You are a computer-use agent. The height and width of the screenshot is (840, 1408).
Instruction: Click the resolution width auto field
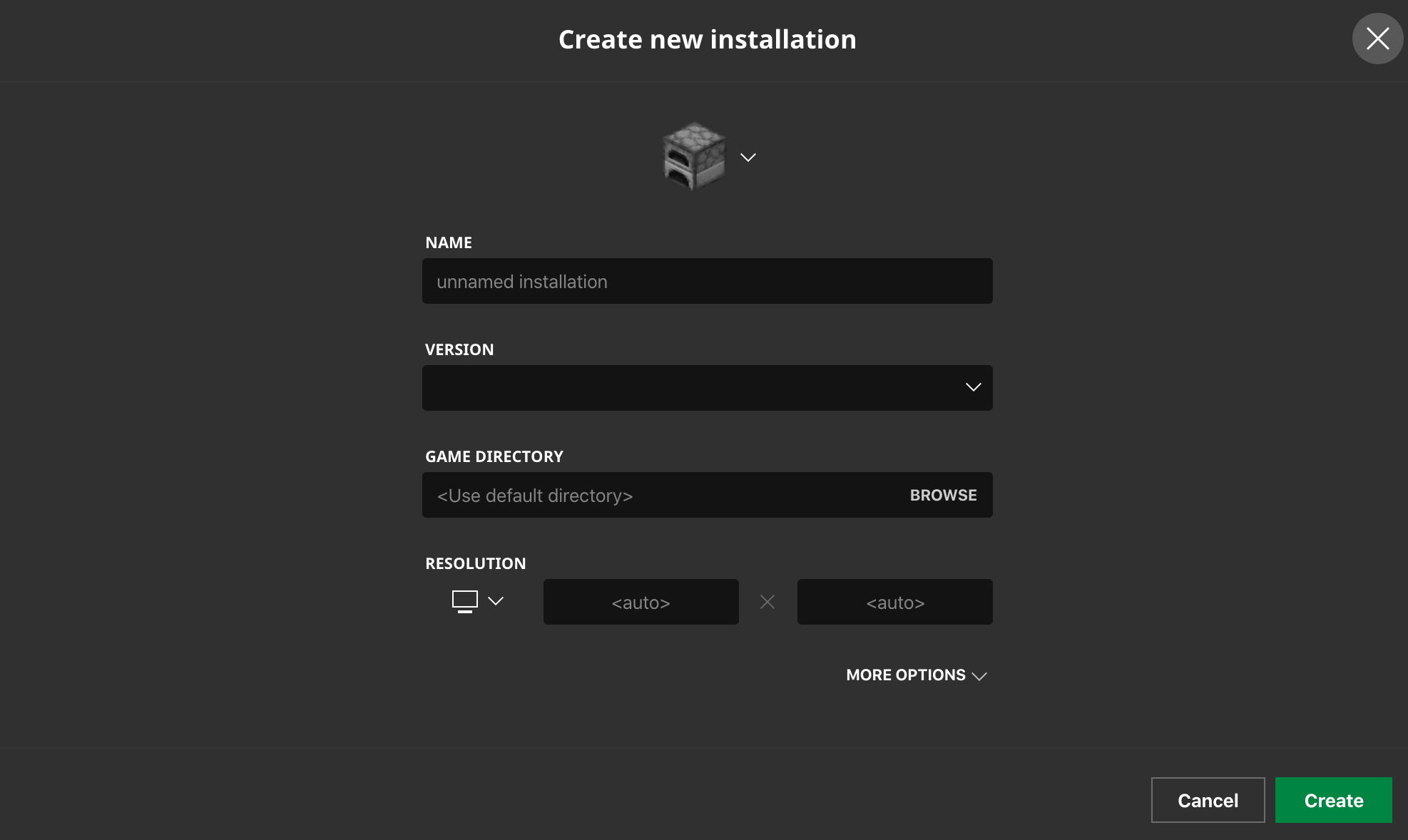coord(641,602)
